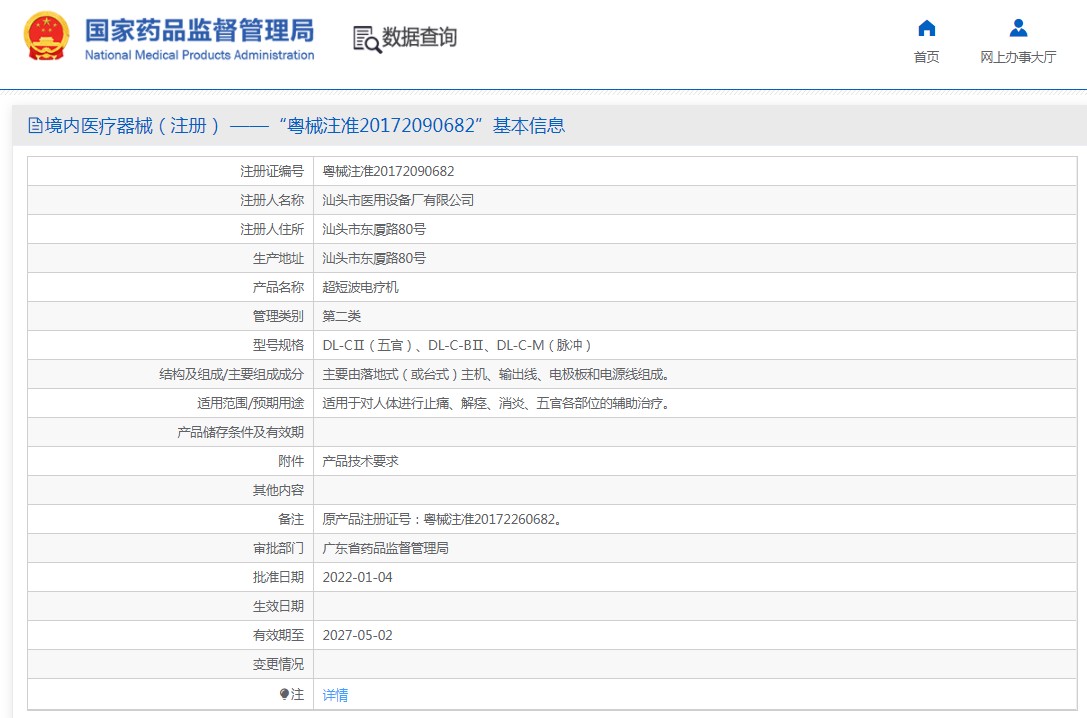
Task: Click the 其他内容 row label
Action: tap(278, 490)
